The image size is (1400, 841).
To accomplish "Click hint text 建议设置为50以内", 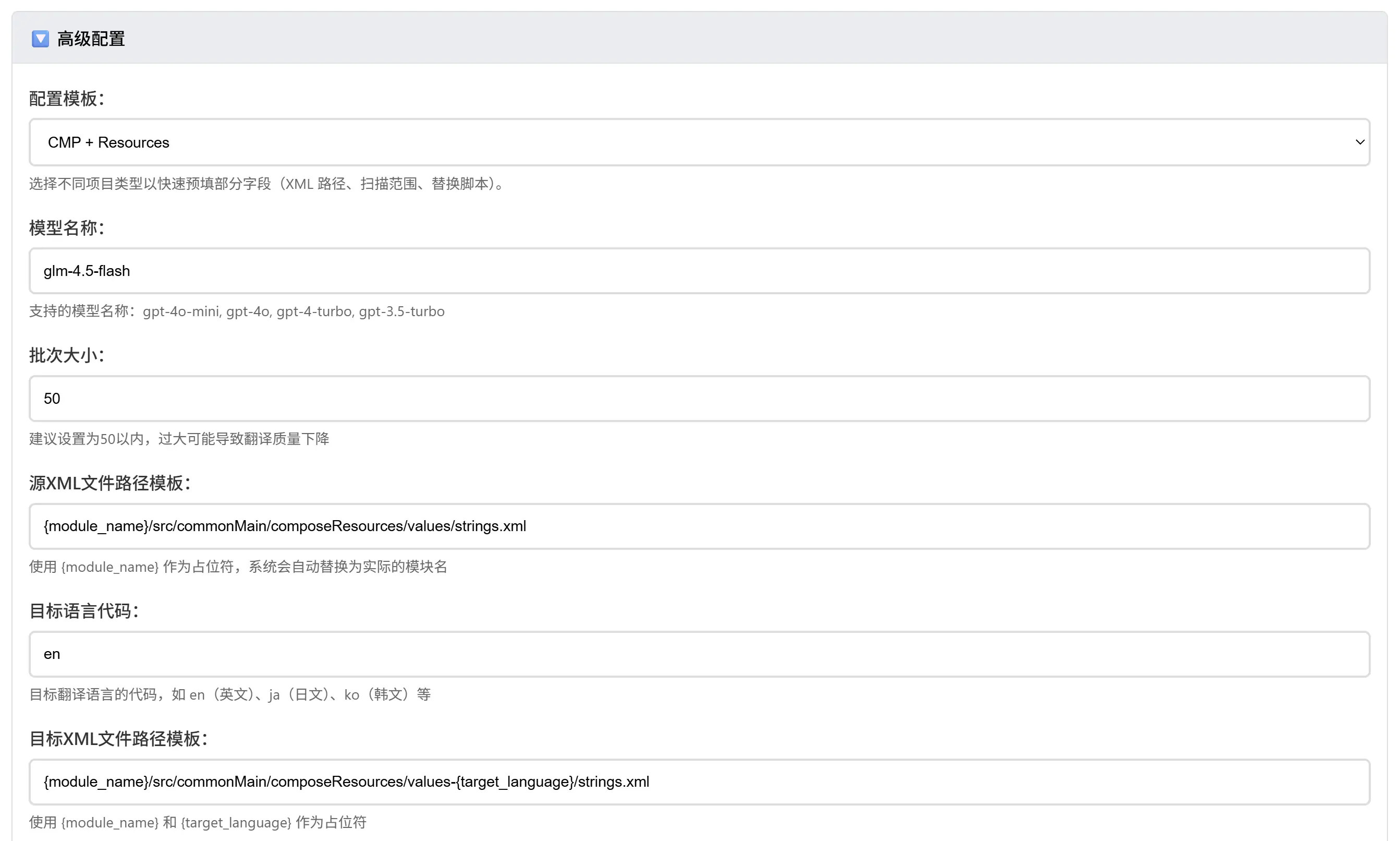I will [179, 439].
